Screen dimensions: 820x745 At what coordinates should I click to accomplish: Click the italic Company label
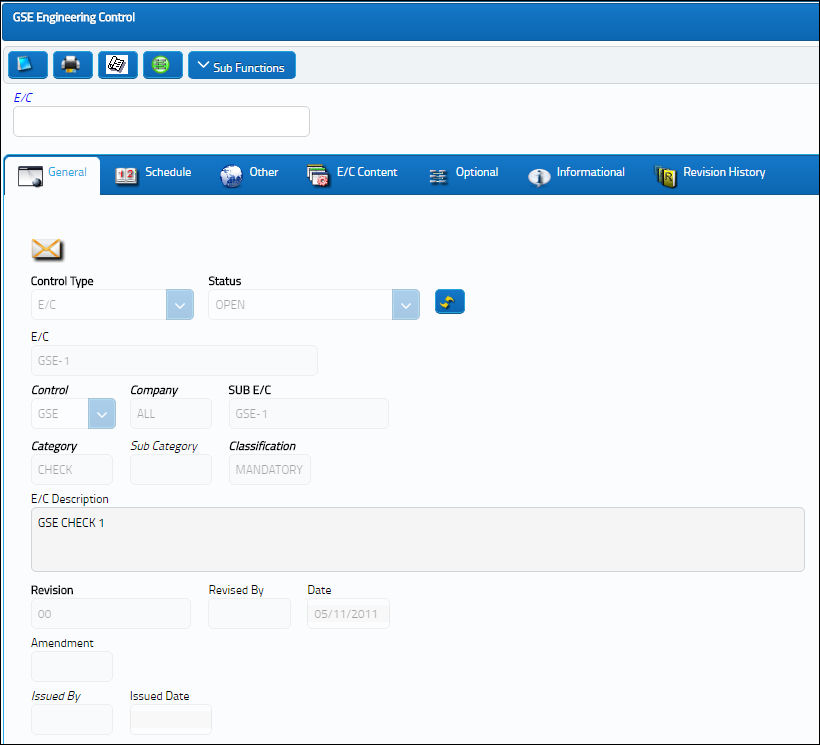coord(154,390)
